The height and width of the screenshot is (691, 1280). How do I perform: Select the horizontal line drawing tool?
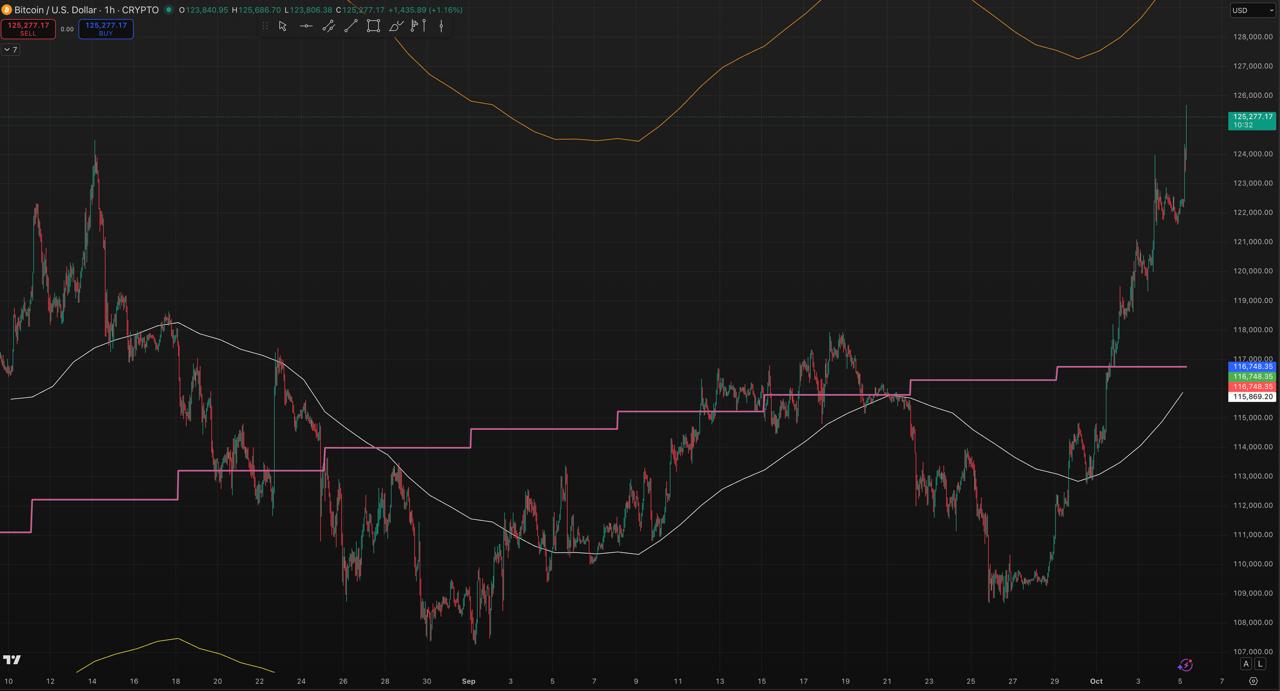coord(306,26)
